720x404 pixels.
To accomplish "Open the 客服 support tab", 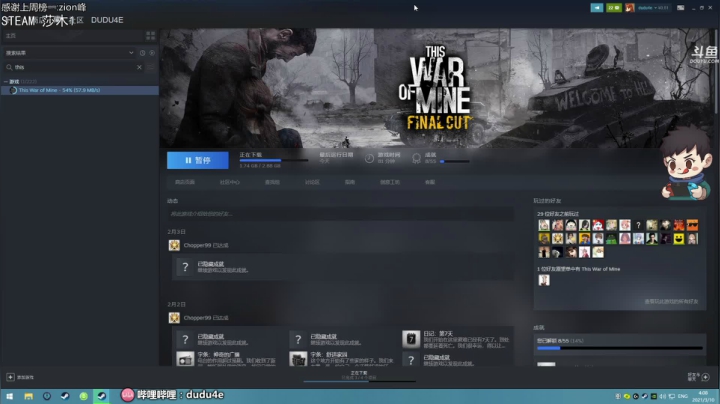I will point(429,182).
